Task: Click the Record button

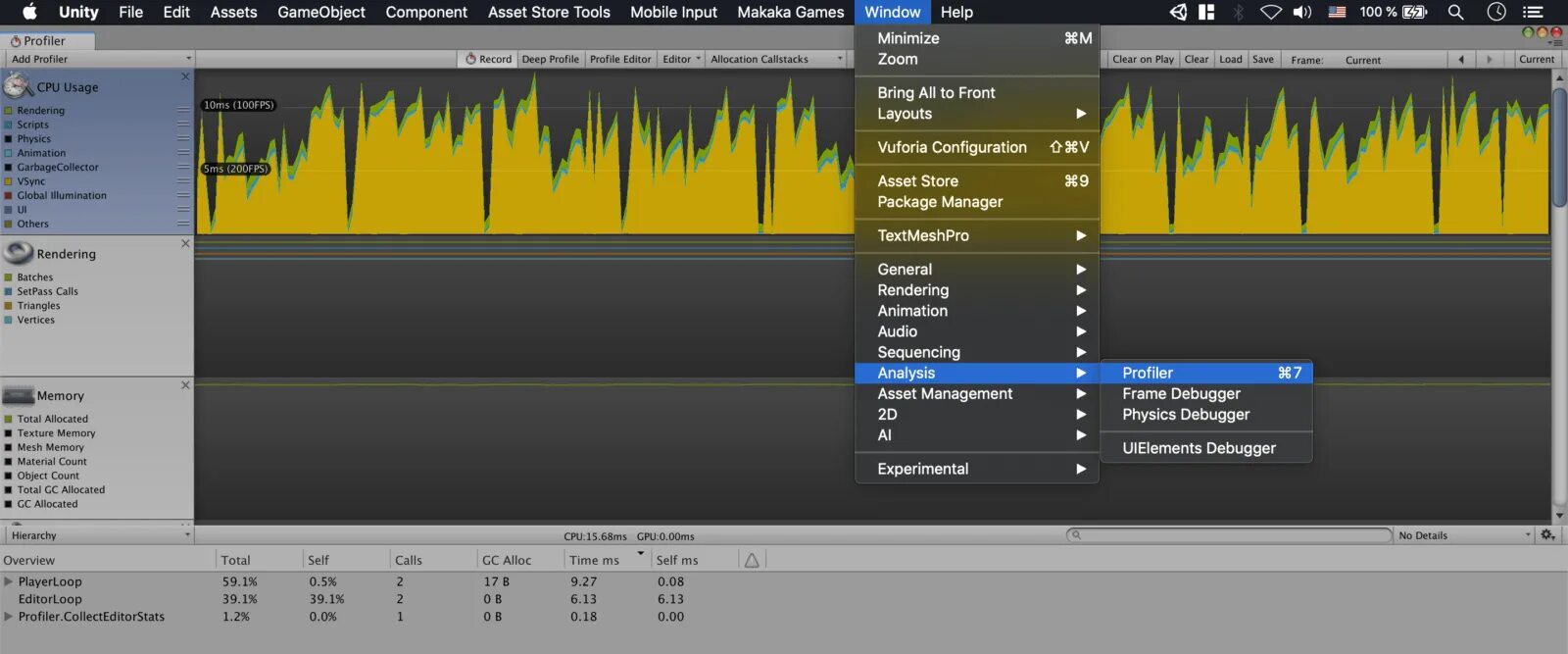Action: [488, 59]
